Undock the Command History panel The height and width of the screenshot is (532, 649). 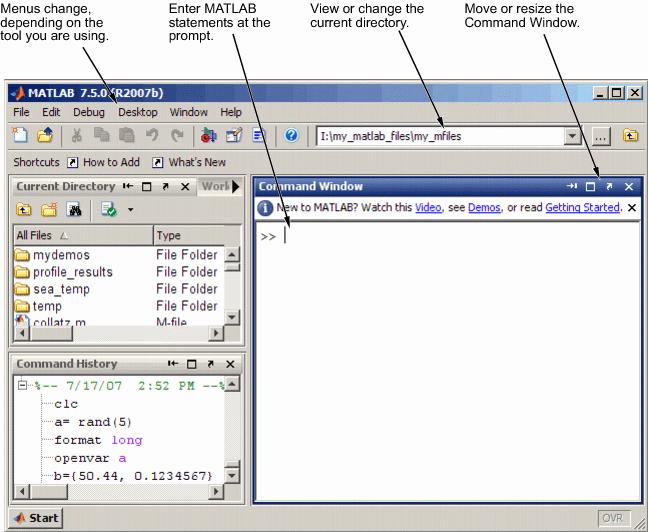pos(211,364)
